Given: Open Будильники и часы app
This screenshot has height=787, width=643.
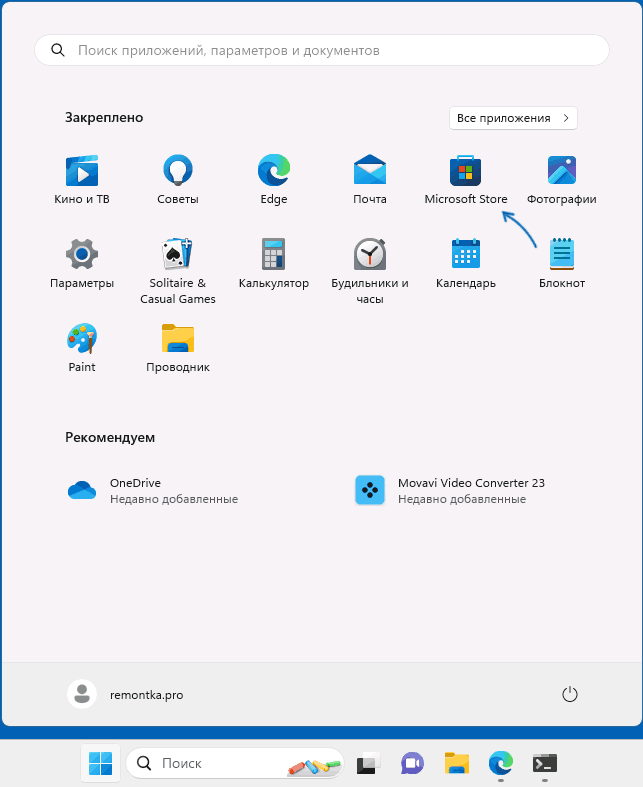Looking at the screenshot, I should [370, 271].
